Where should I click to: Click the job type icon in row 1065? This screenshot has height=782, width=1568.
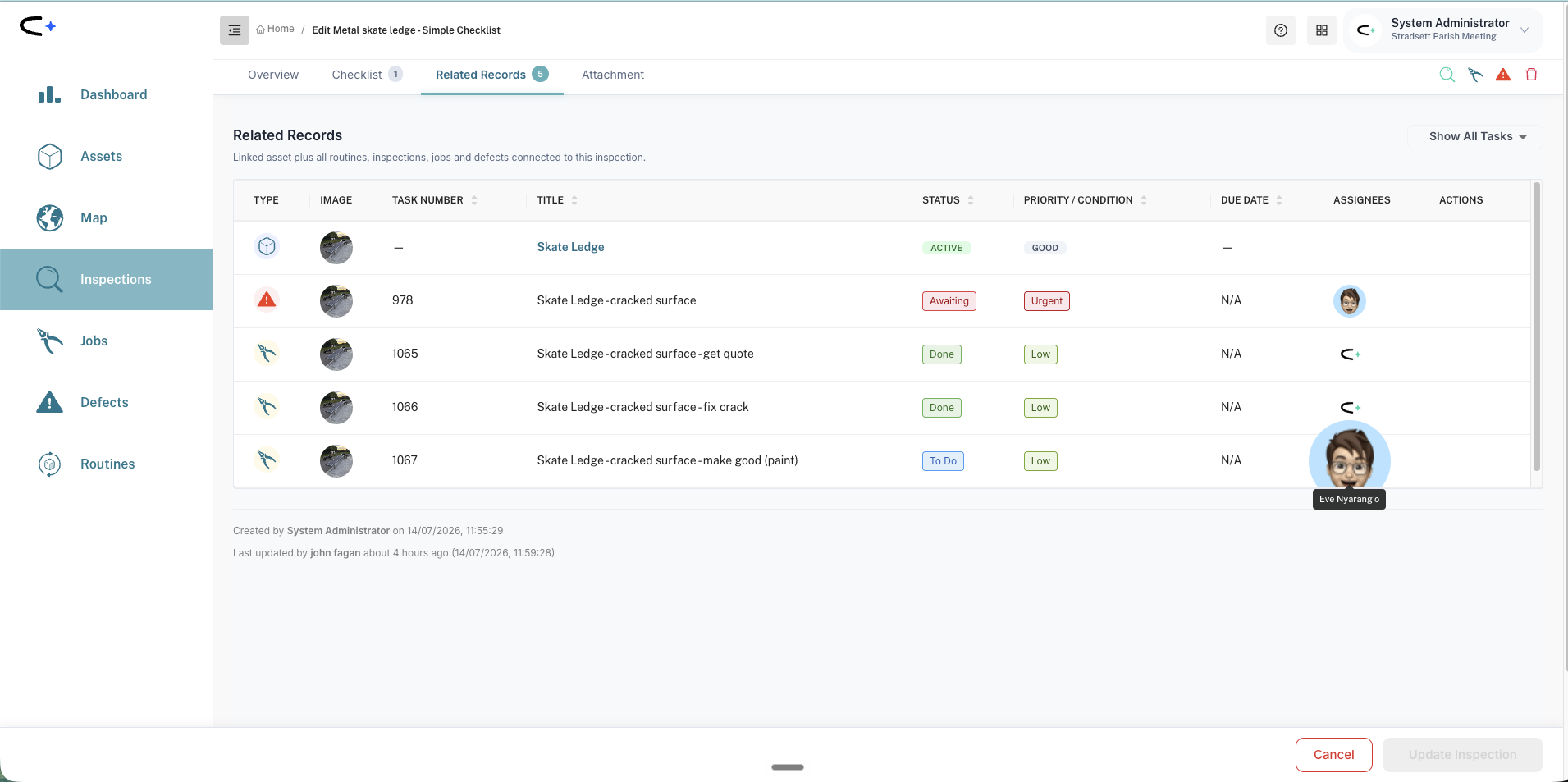pos(267,353)
